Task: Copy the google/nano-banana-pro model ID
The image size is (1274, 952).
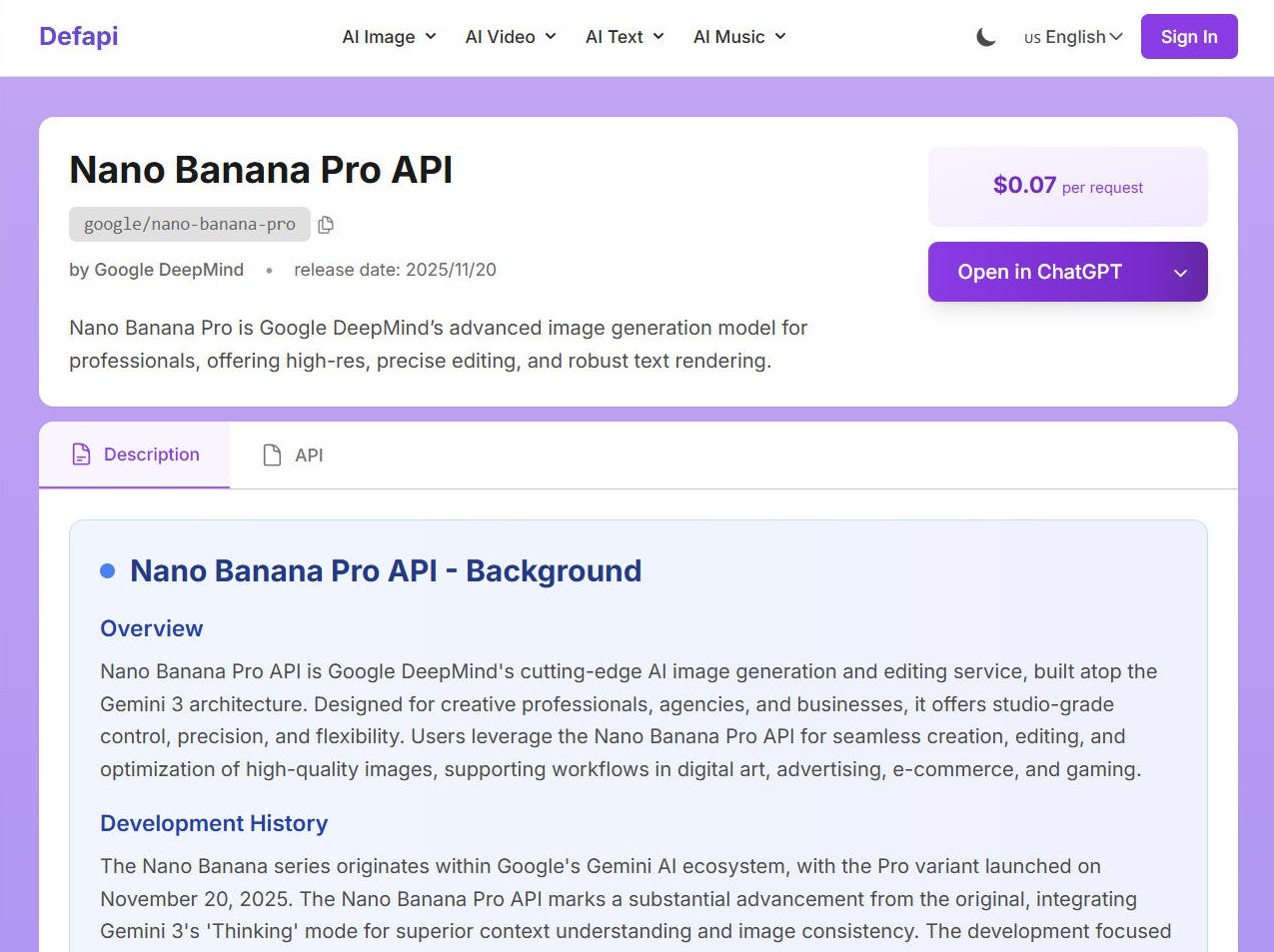Action: (x=326, y=224)
